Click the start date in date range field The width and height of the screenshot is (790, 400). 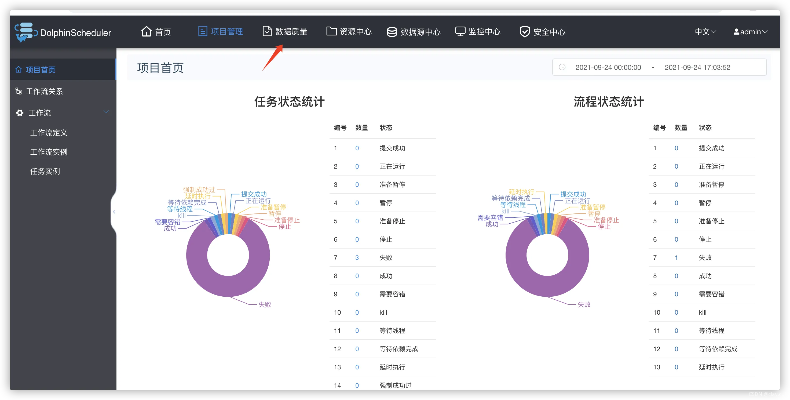click(605, 68)
